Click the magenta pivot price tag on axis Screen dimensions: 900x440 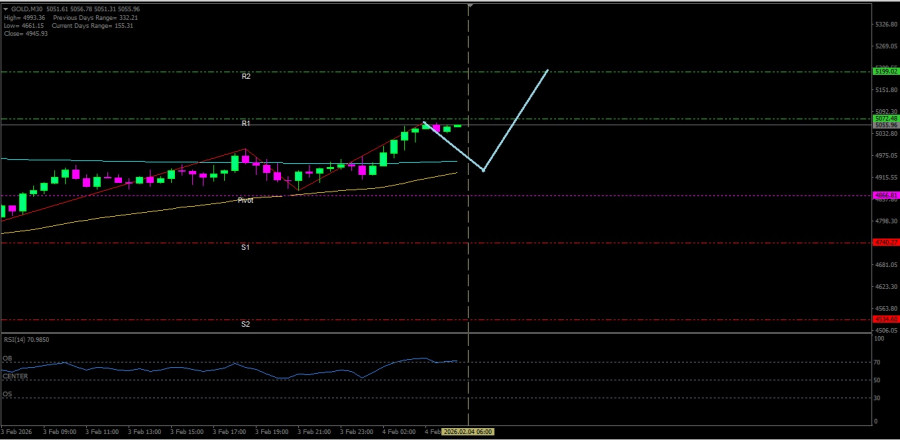coord(883,195)
